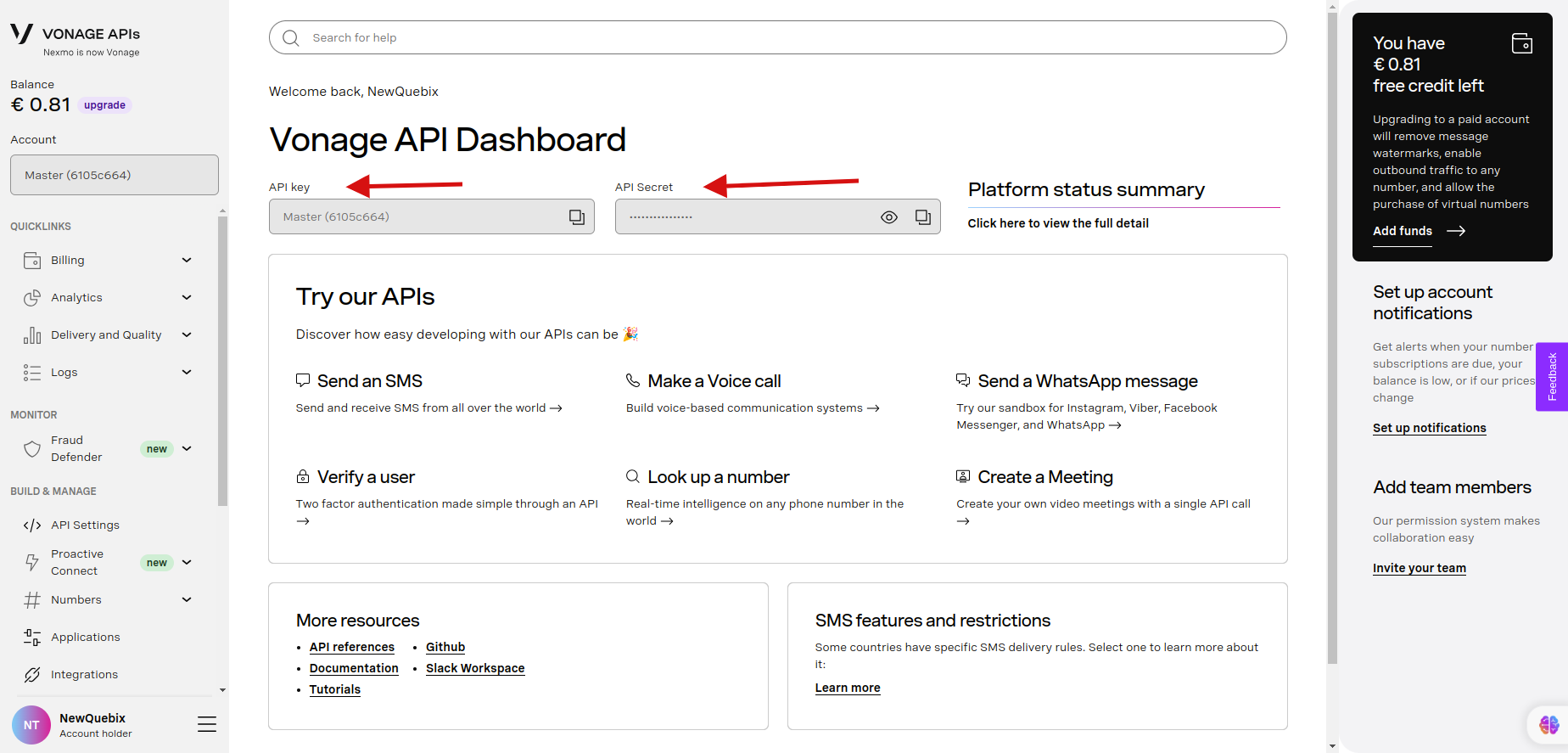The image size is (1568, 753).
Task: Expand the Billing menu chevron
Action: 187,261
